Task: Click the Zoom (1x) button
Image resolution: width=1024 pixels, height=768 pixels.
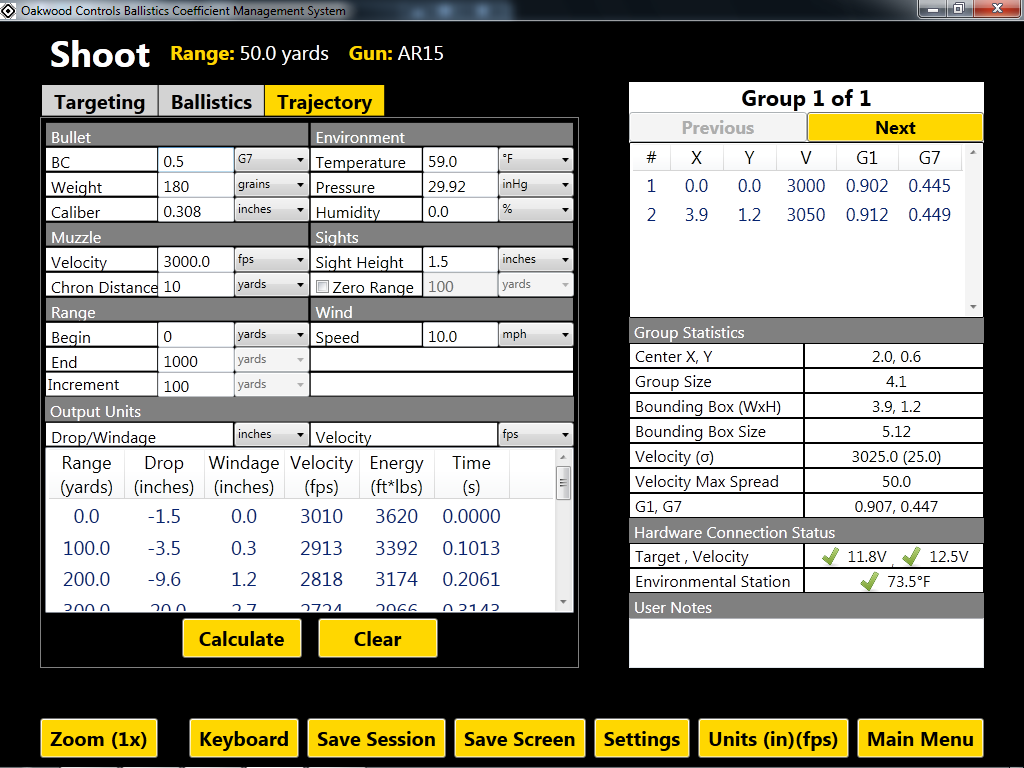Action: click(x=99, y=739)
